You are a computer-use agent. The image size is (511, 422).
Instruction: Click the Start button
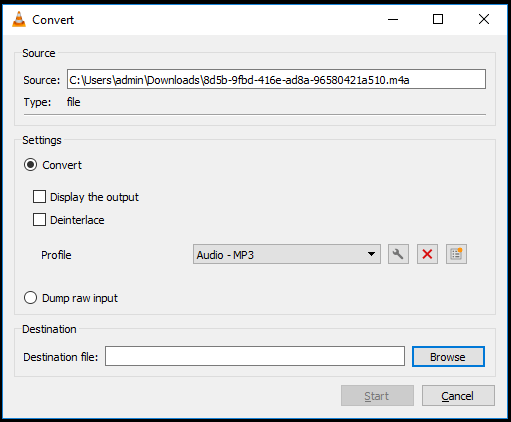click(377, 396)
